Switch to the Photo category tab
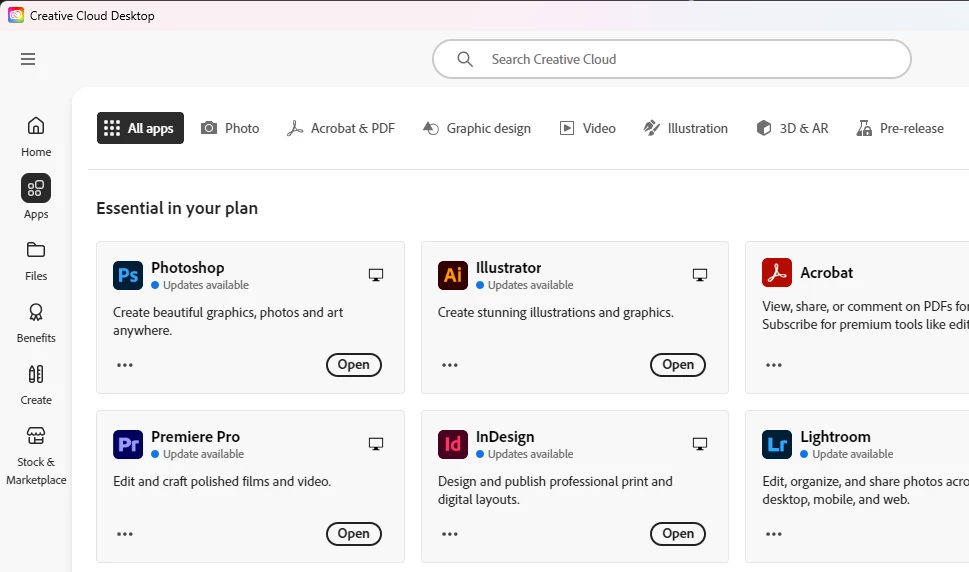 tap(230, 128)
